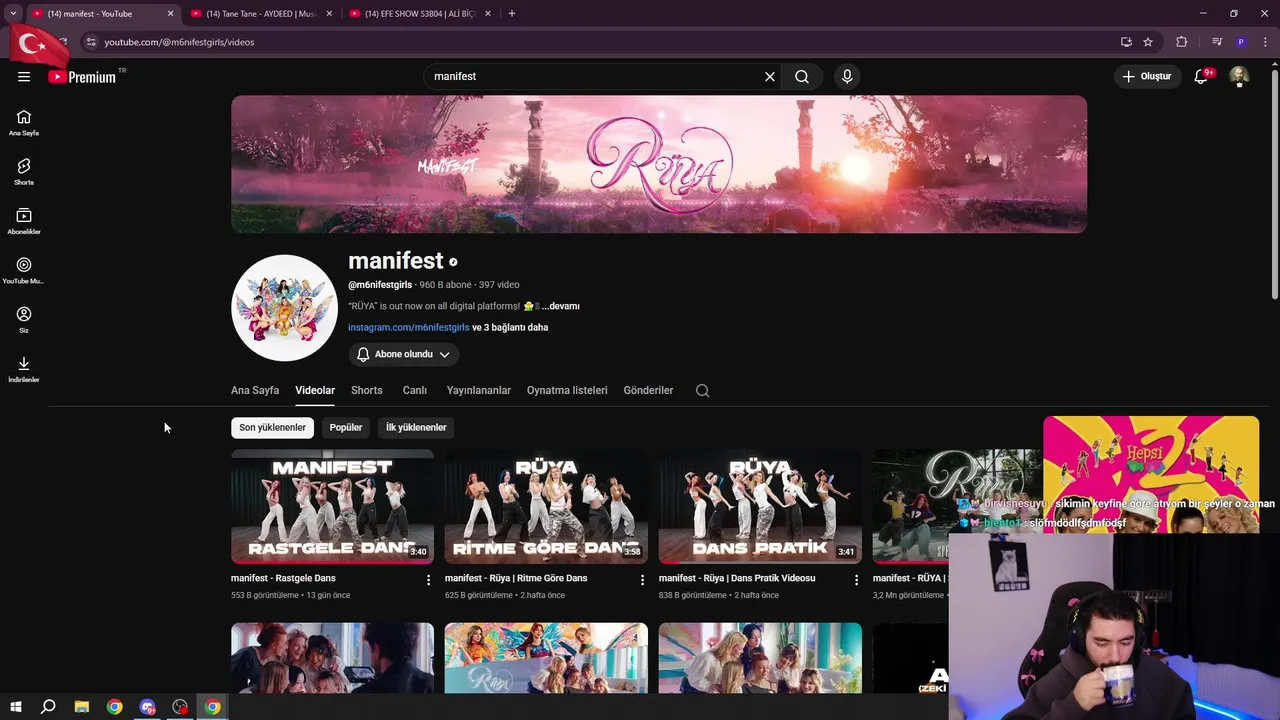This screenshot has width=1280, height=720.
Task: Open Chrome extensions puzzle icon
Action: [1182, 42]
